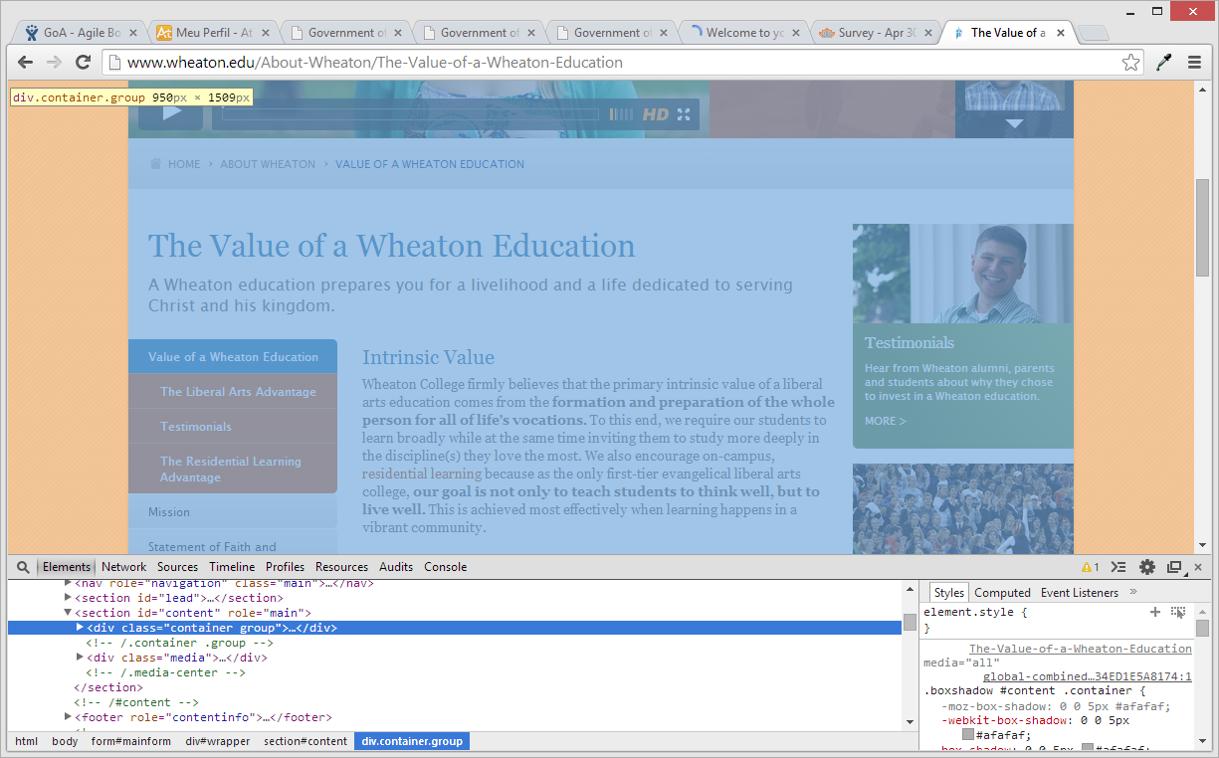Show the console drawer icon
Viewport: 1219px width, 758px height.
tap(1119, 567)
